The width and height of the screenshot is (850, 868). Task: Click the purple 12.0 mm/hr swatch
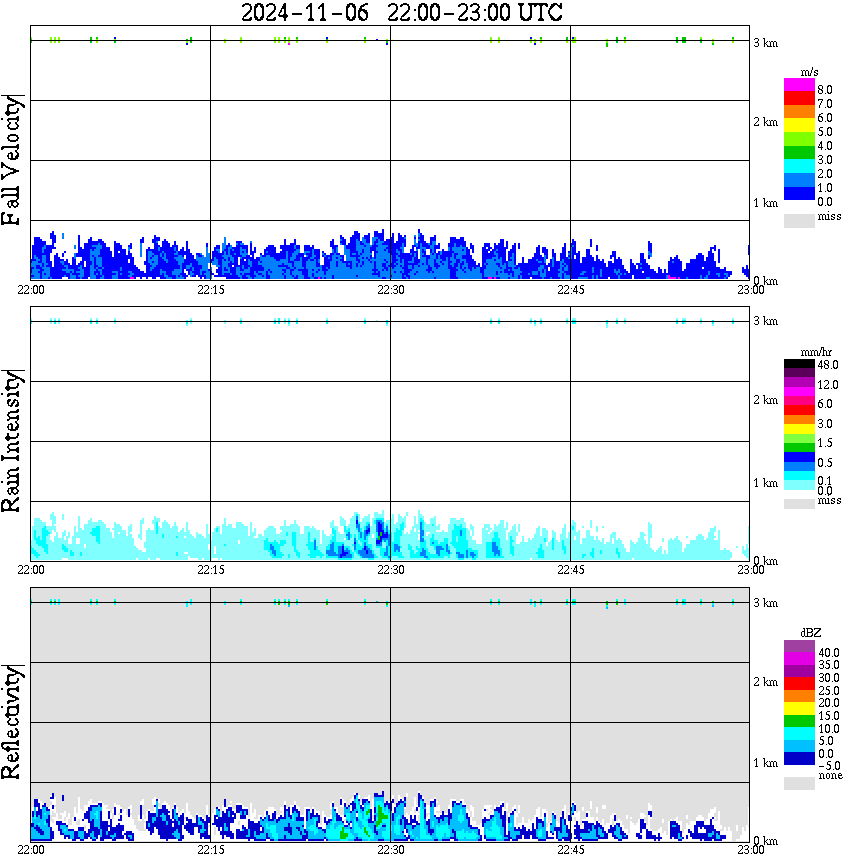(799, 383)
